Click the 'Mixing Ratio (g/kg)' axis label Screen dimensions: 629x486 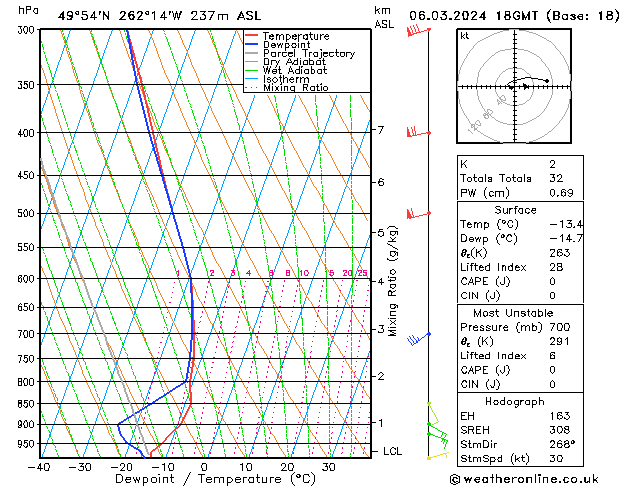coord(393,281)
